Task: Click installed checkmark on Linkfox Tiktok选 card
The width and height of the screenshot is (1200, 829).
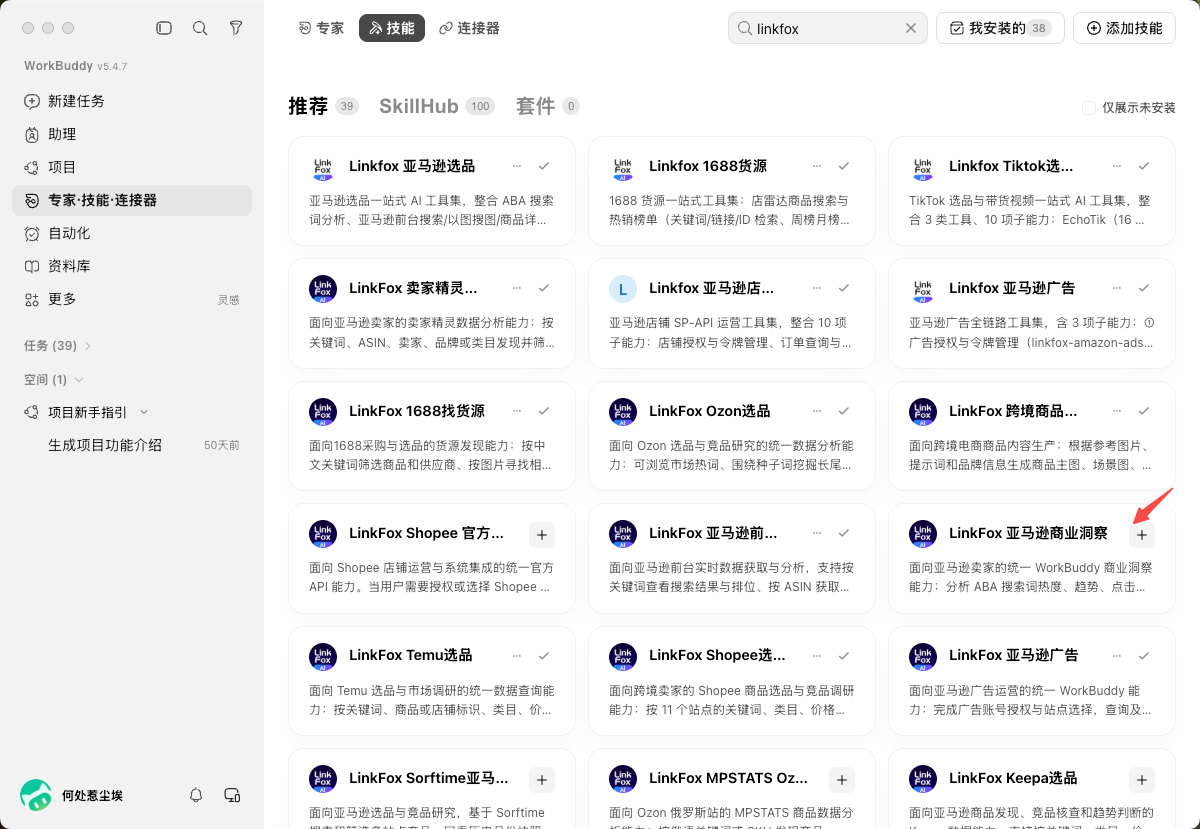Action: click(x=1144, y=166)
